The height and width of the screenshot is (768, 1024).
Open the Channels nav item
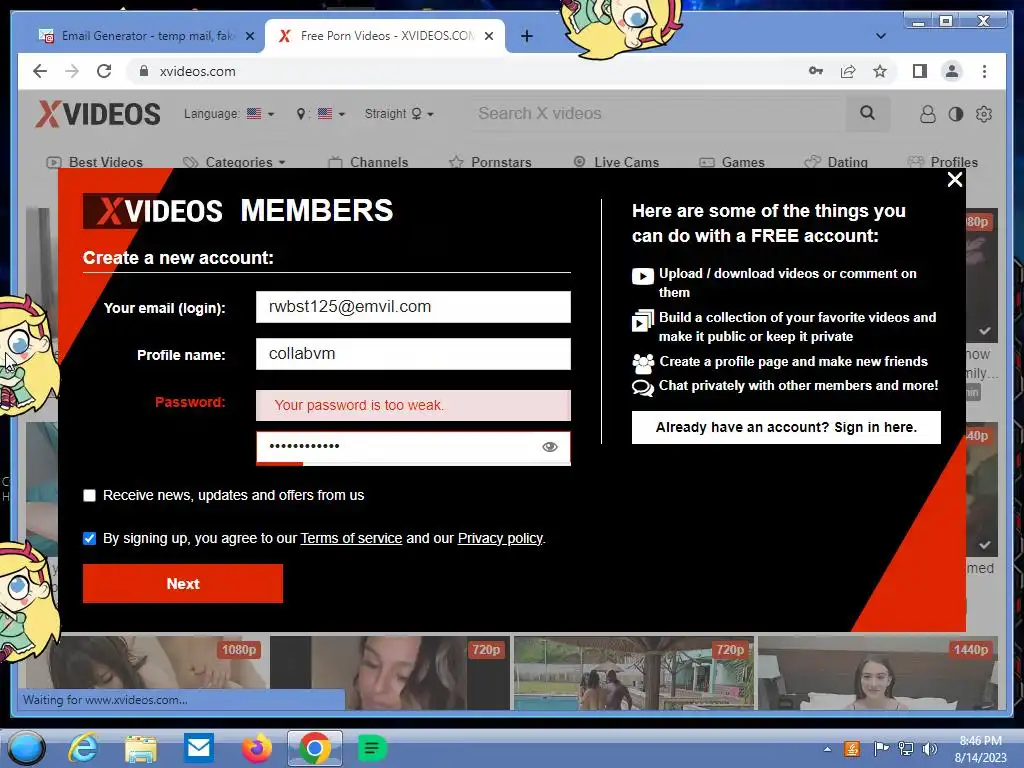(x=368, y=162)
